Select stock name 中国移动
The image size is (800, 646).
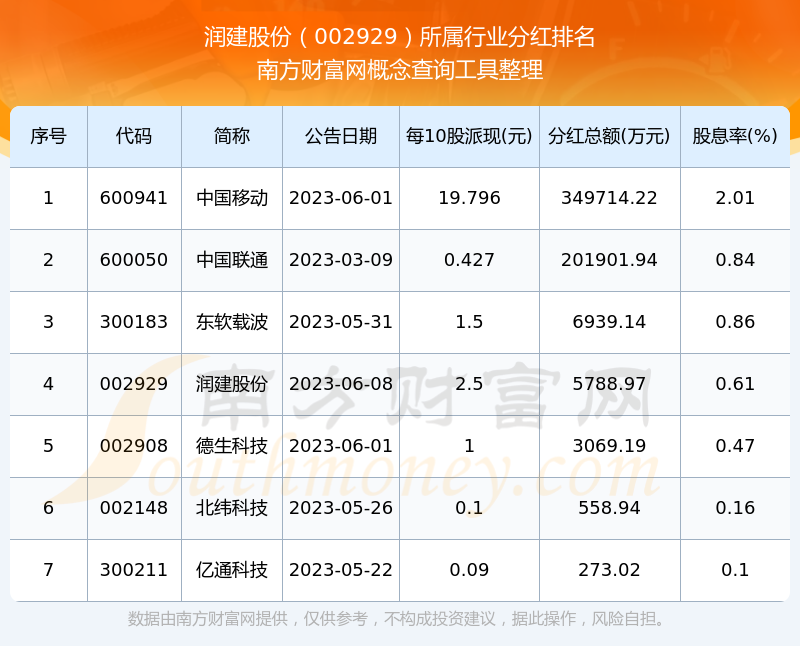[232, 198]
